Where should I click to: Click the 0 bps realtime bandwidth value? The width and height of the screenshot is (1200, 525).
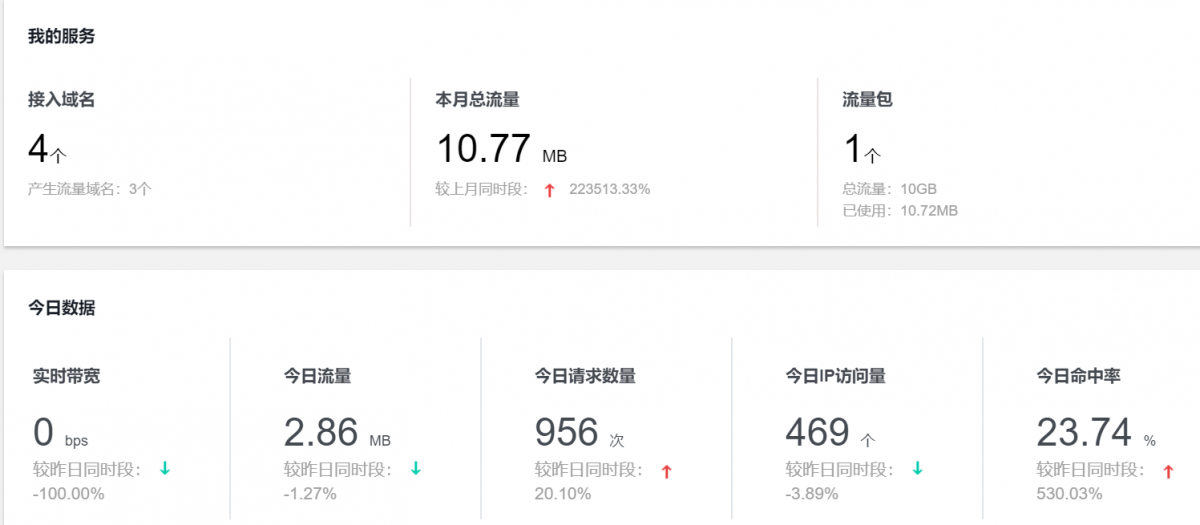60,434
